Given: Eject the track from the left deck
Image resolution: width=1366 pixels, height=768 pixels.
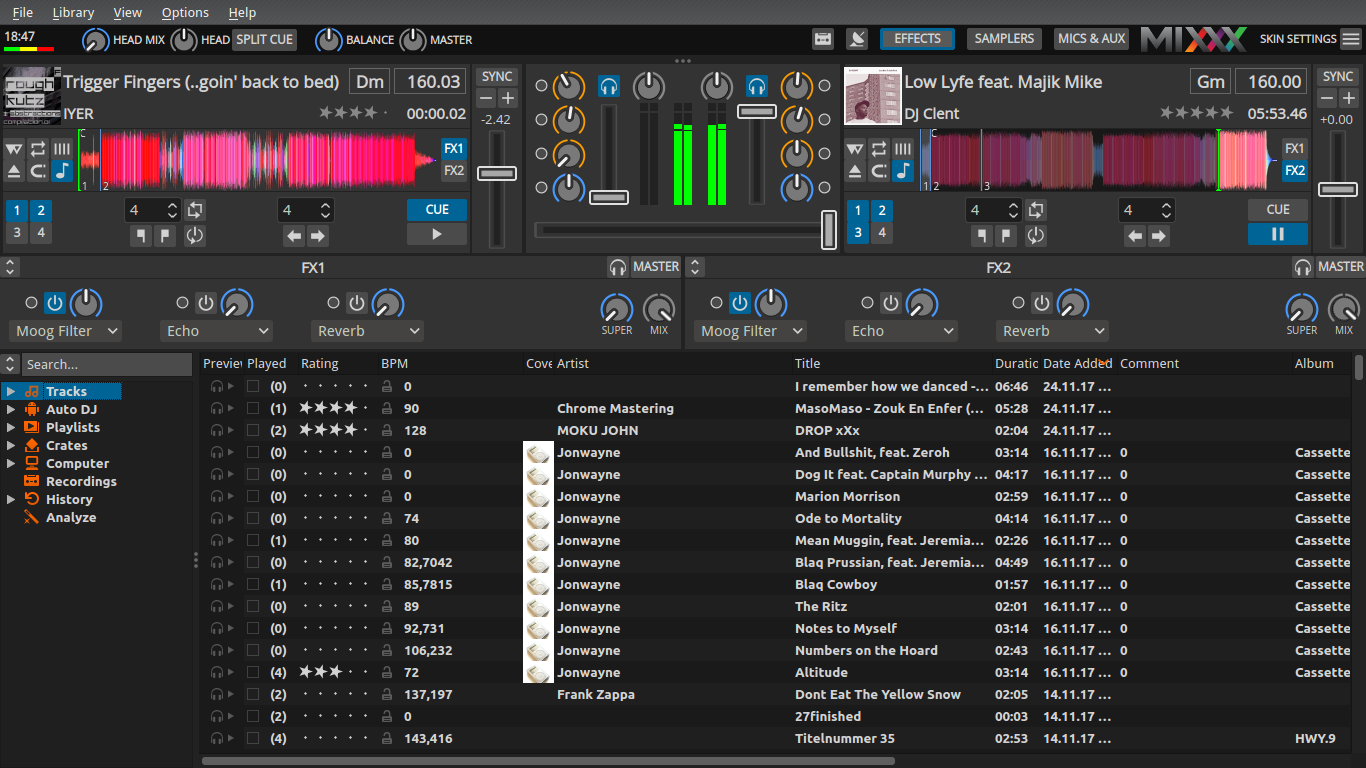Looking at the screenshot, I should click(x=14, y=171).
